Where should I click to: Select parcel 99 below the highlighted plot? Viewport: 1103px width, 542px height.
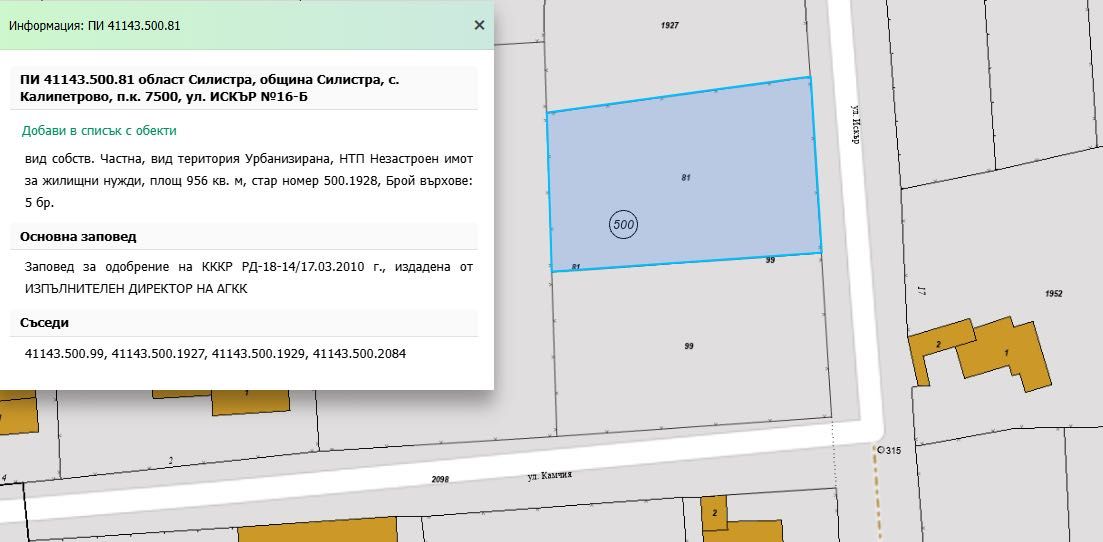689,346
